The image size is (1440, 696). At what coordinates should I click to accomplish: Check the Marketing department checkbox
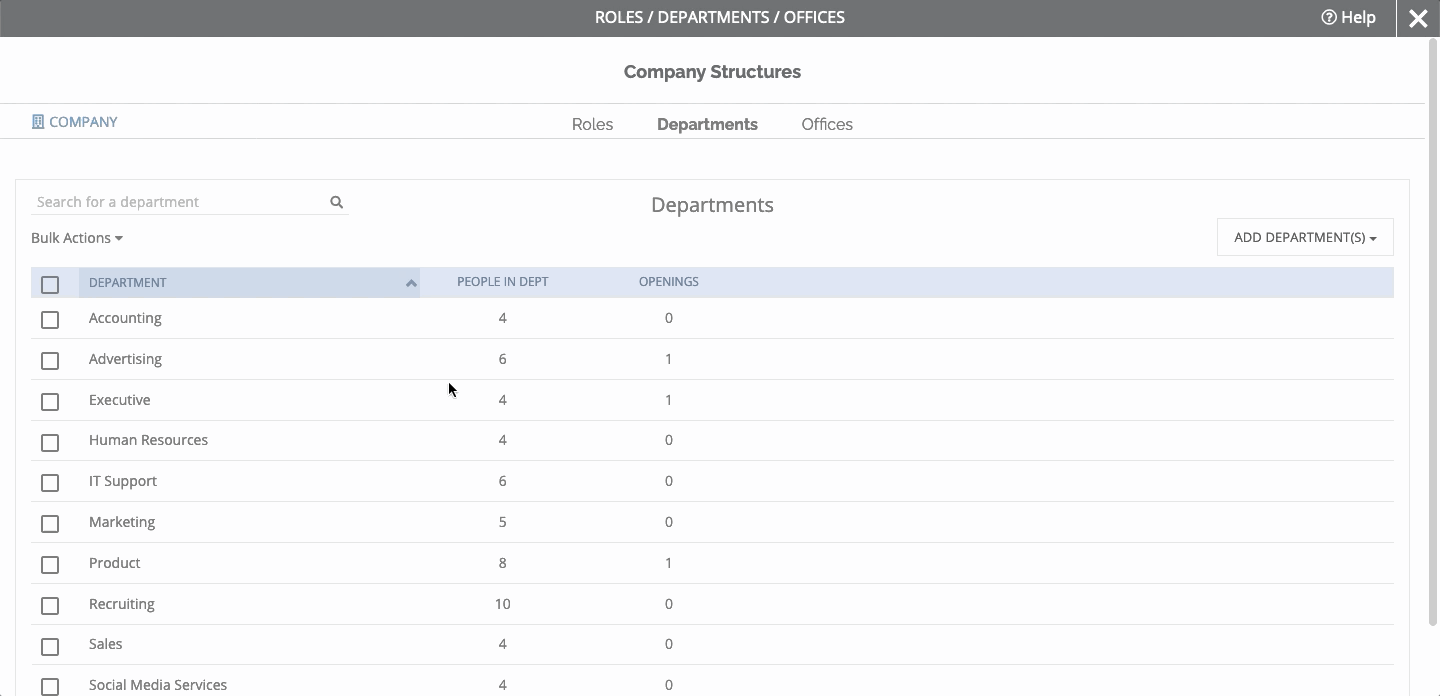point(50,524)
